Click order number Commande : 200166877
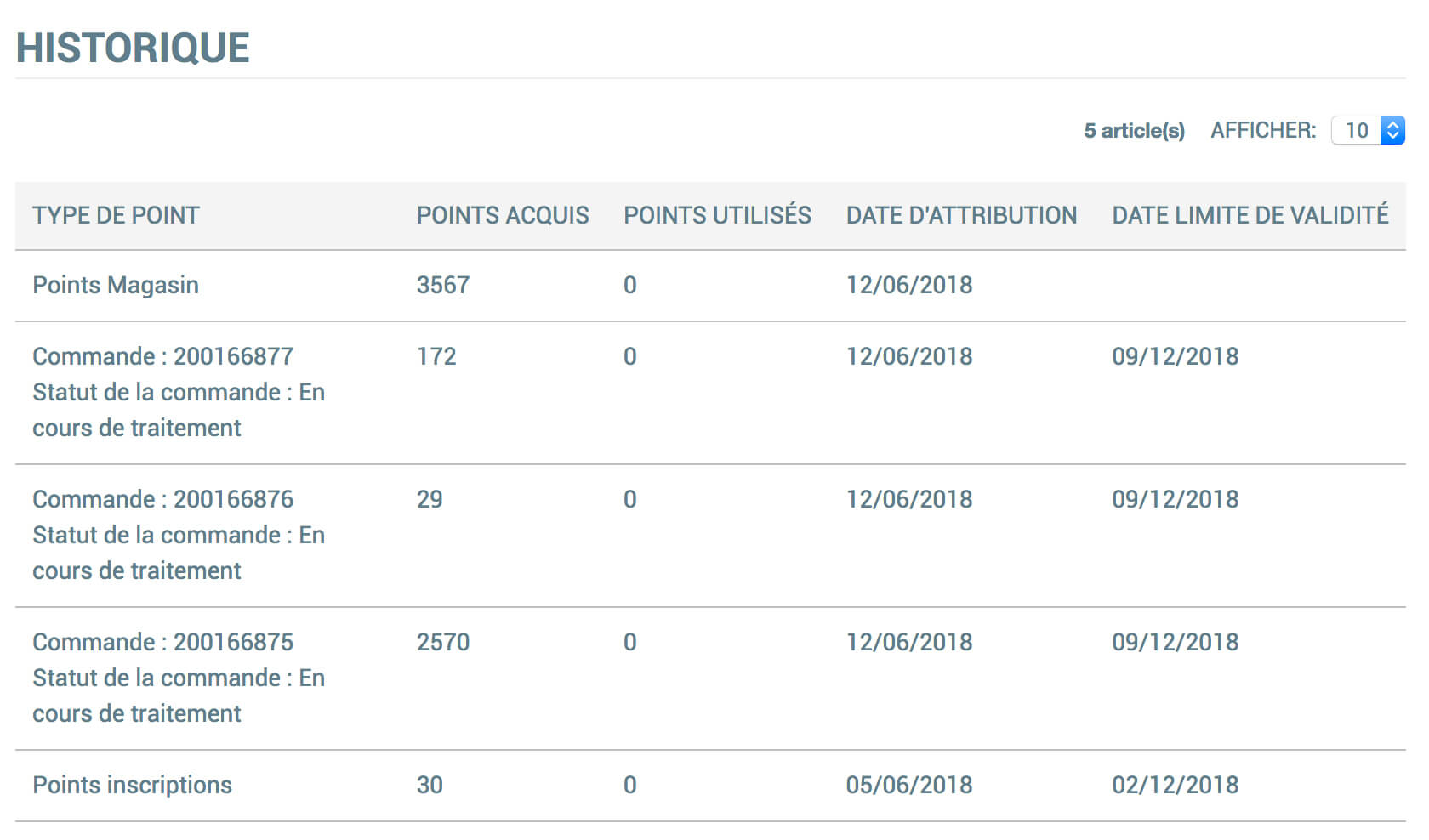This screenshot has width=1429, height=840. coord(162,356)
